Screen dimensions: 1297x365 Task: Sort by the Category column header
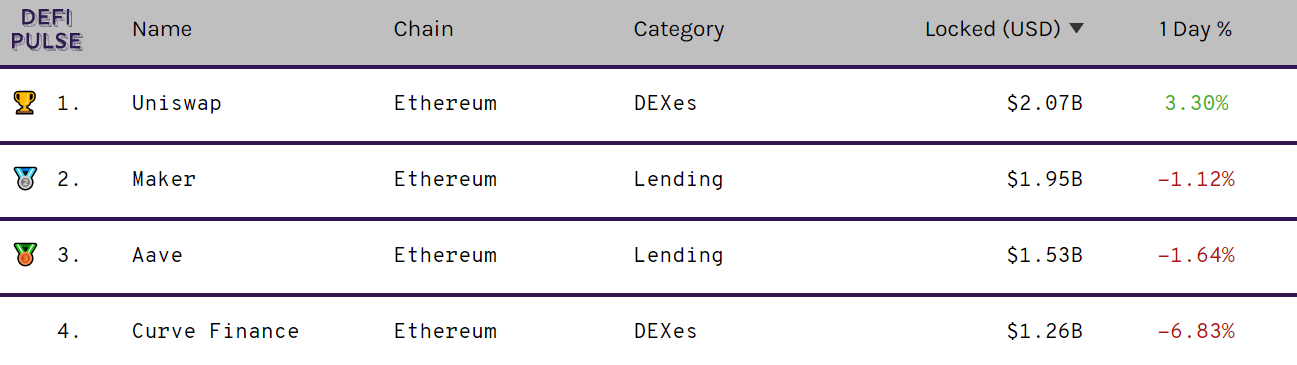[x=679, y=29]
